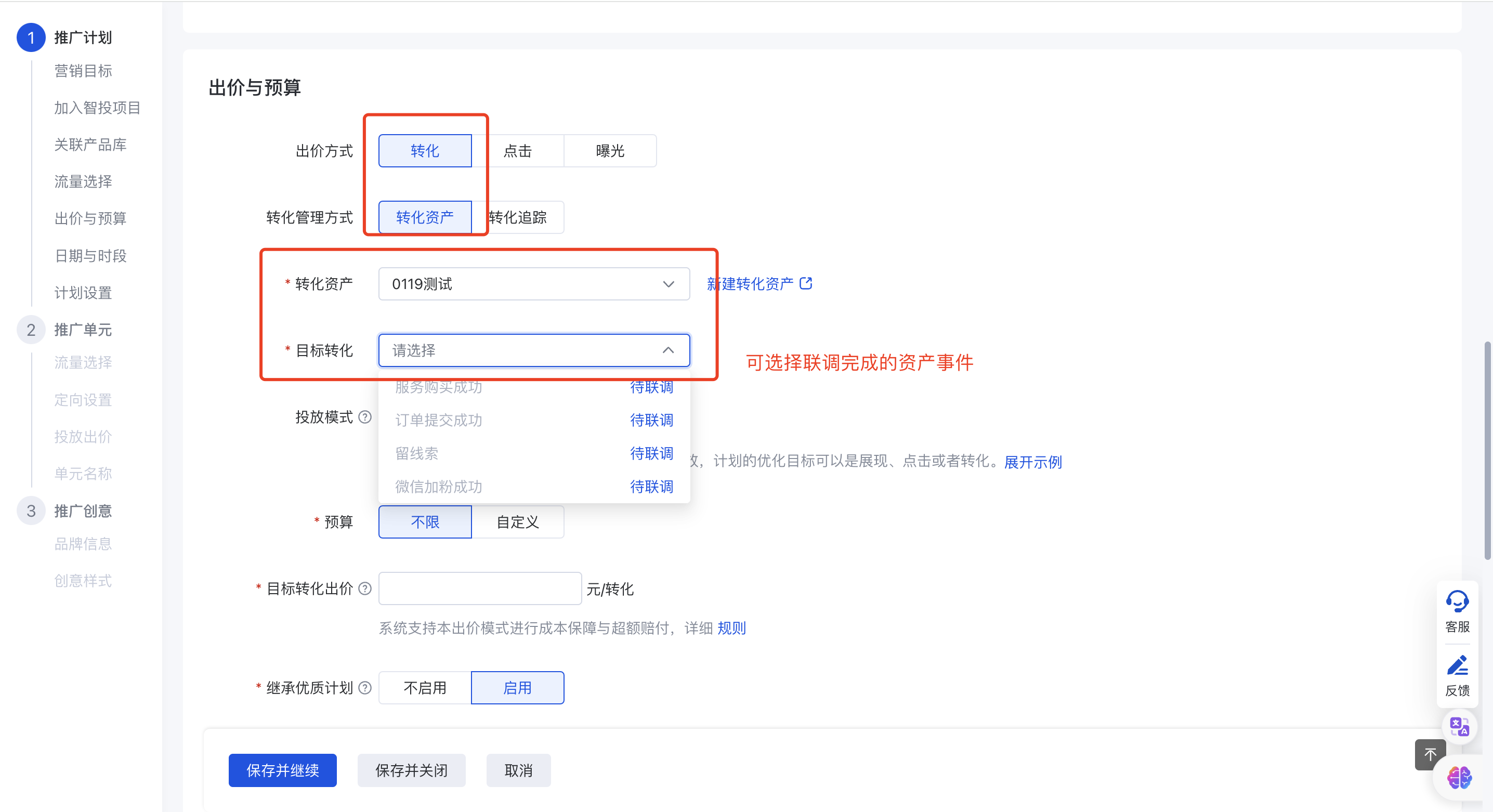Jump to 出价与预算 in sidebar
The height and width of the screenshot is (812, 1493).
coord(90,218)
